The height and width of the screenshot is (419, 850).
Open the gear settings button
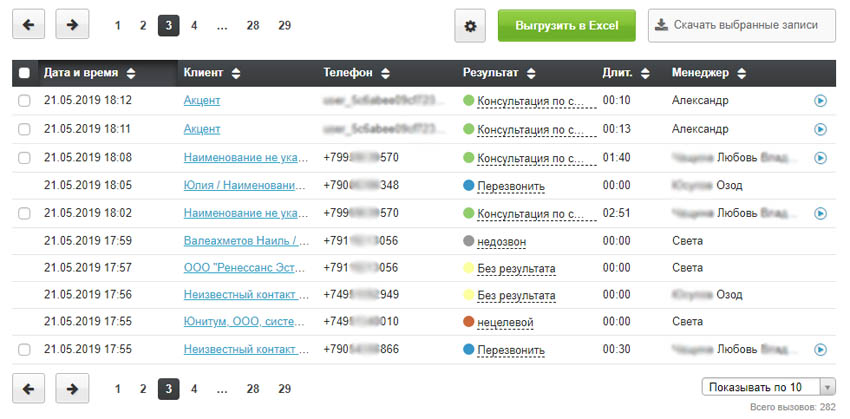471,26
